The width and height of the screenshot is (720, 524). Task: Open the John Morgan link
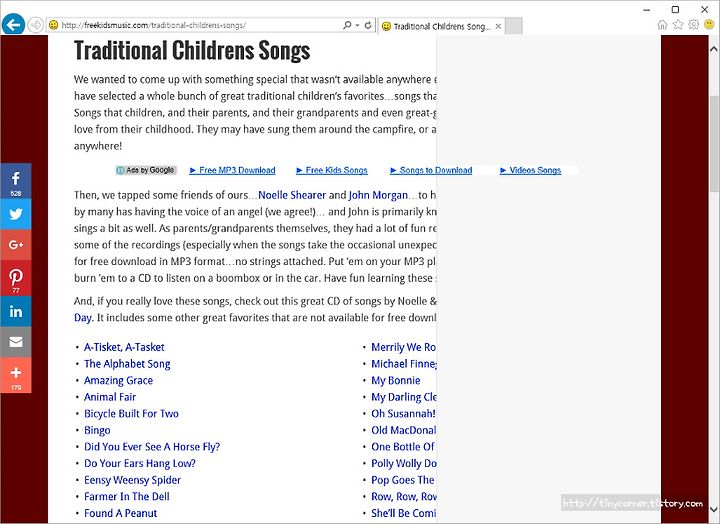click(378, 195)
